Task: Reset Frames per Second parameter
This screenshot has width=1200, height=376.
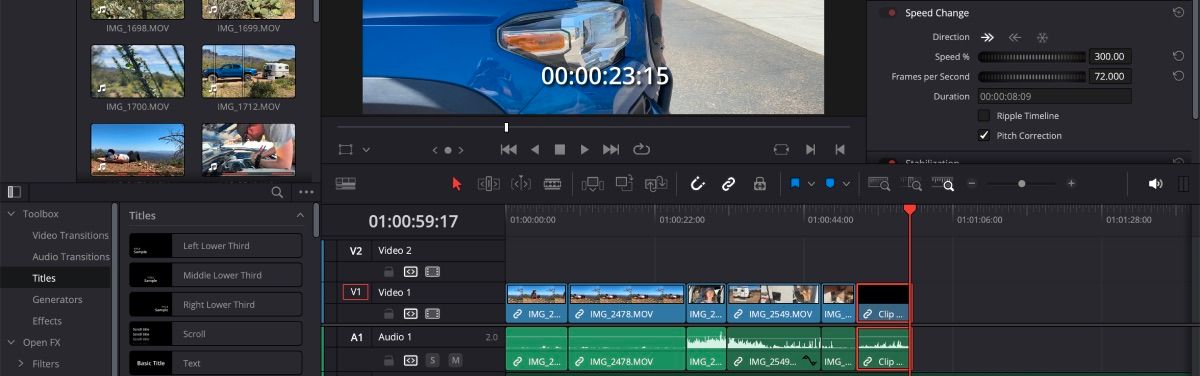Action: click(1178, 76)
